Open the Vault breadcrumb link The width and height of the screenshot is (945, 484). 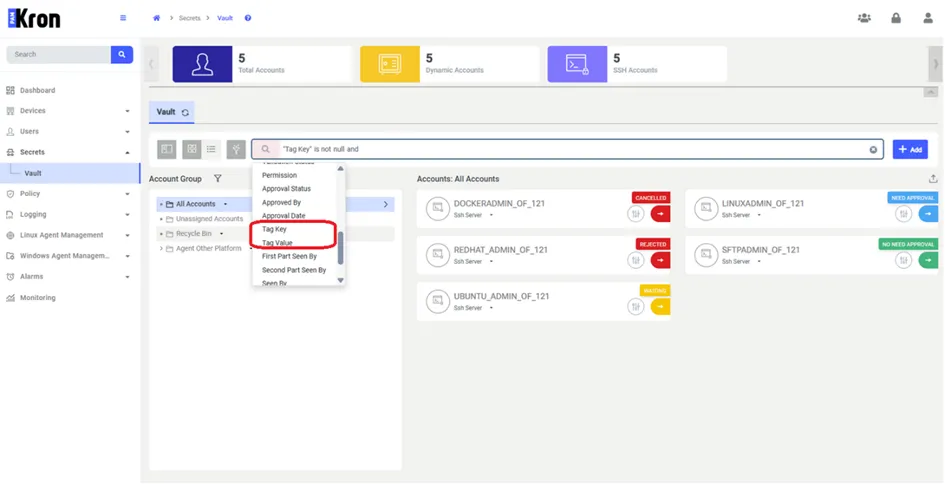[225, 18]
